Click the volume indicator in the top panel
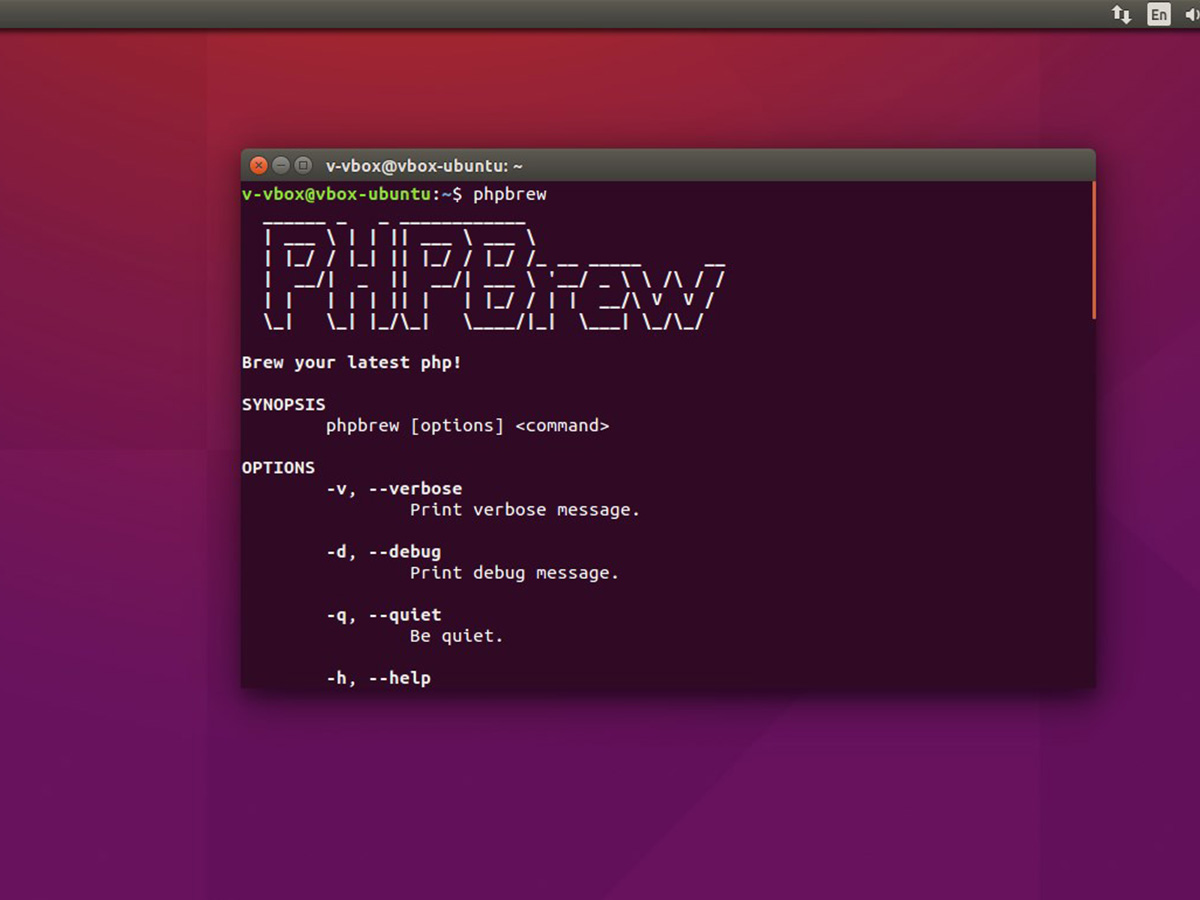The height and width of the screenshot is (900, 1200). [1191, 14]
